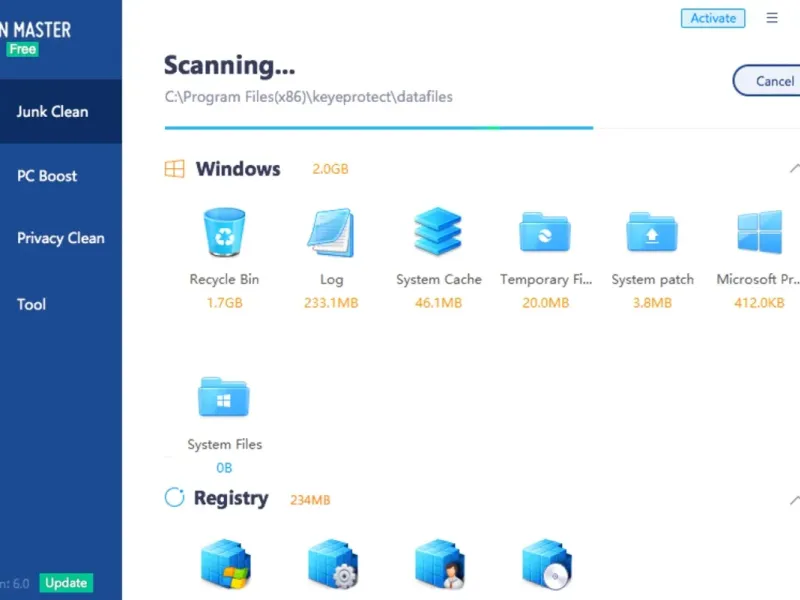800x600 pixels.
Task: Click the System Cache label
Action: pyautogui.click(x=439, y=280)
